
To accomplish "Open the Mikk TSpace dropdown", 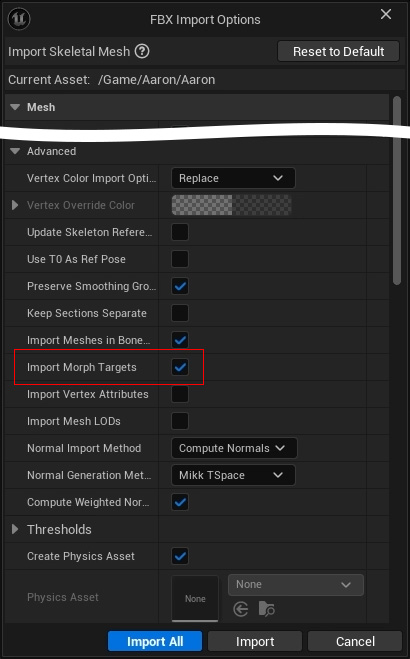I will 233,475.
